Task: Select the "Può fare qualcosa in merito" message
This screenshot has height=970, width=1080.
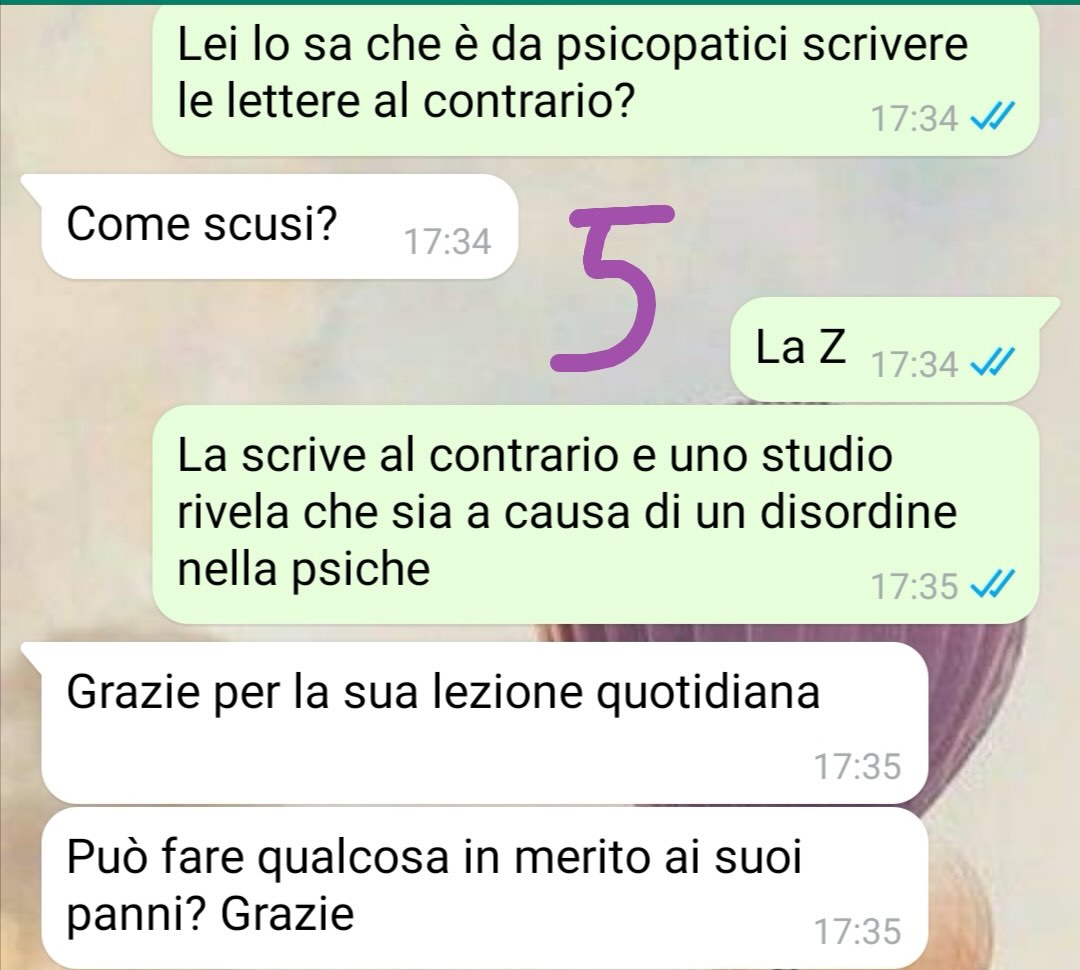Action: (x=483, y=889)
